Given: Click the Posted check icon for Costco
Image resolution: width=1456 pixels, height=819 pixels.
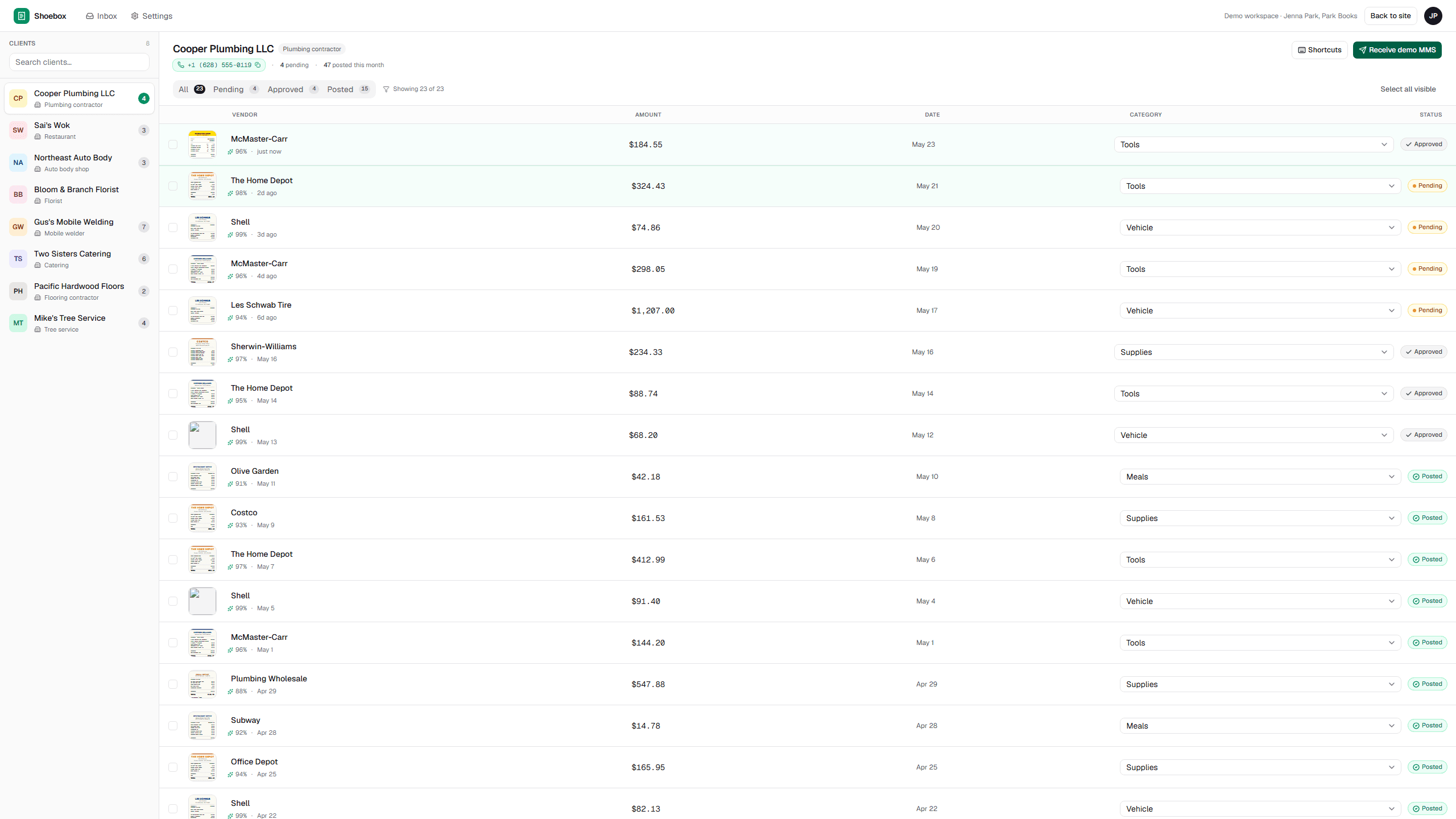Looking at the screenshot, I should coord(1416,518).
